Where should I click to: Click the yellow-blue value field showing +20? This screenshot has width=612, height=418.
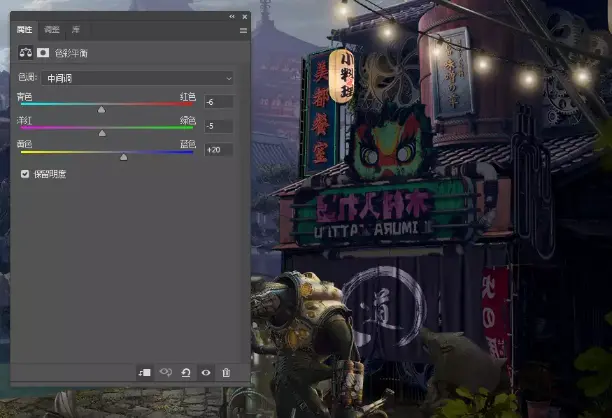[219, 150]
